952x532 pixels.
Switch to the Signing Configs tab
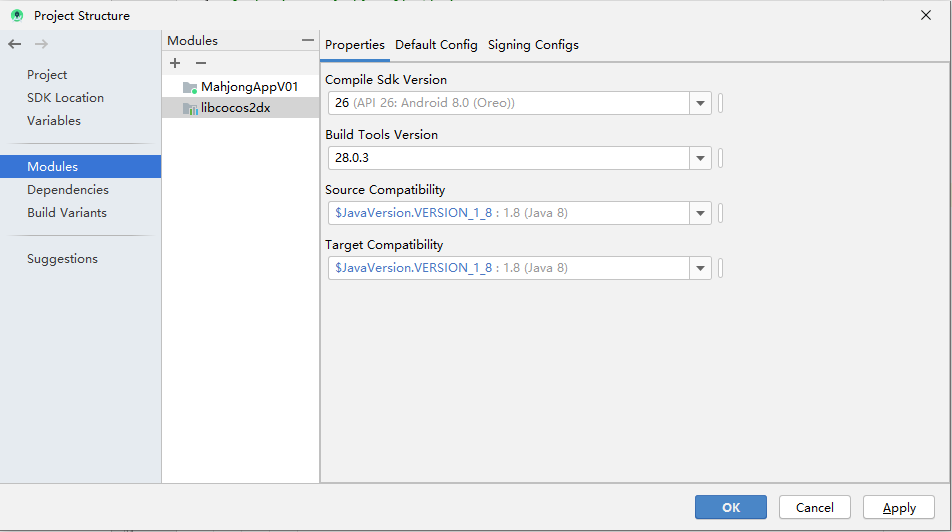(533, 45)
